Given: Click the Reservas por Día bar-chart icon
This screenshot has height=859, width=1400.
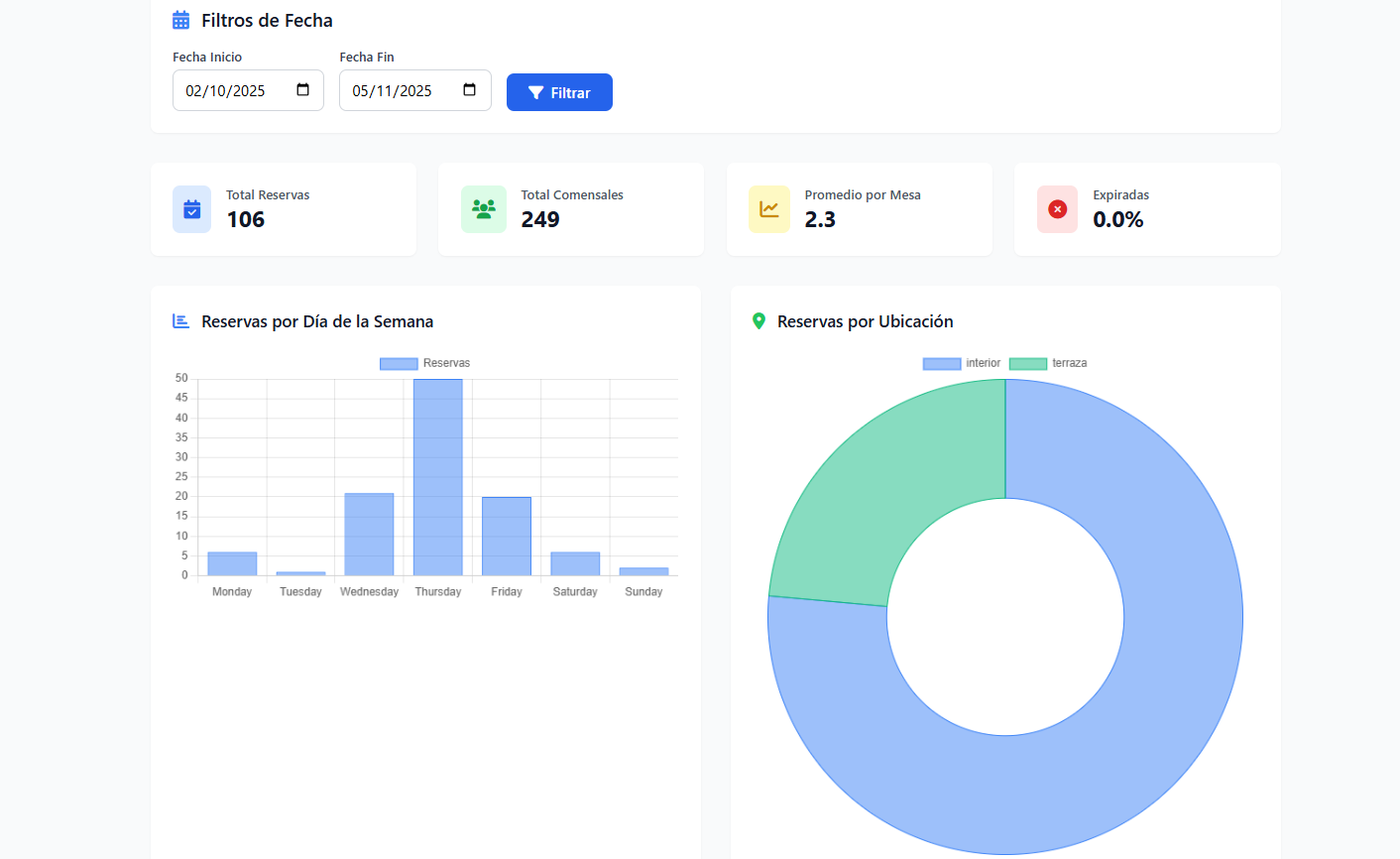Looking at the screenshot, I should point(179,320).
